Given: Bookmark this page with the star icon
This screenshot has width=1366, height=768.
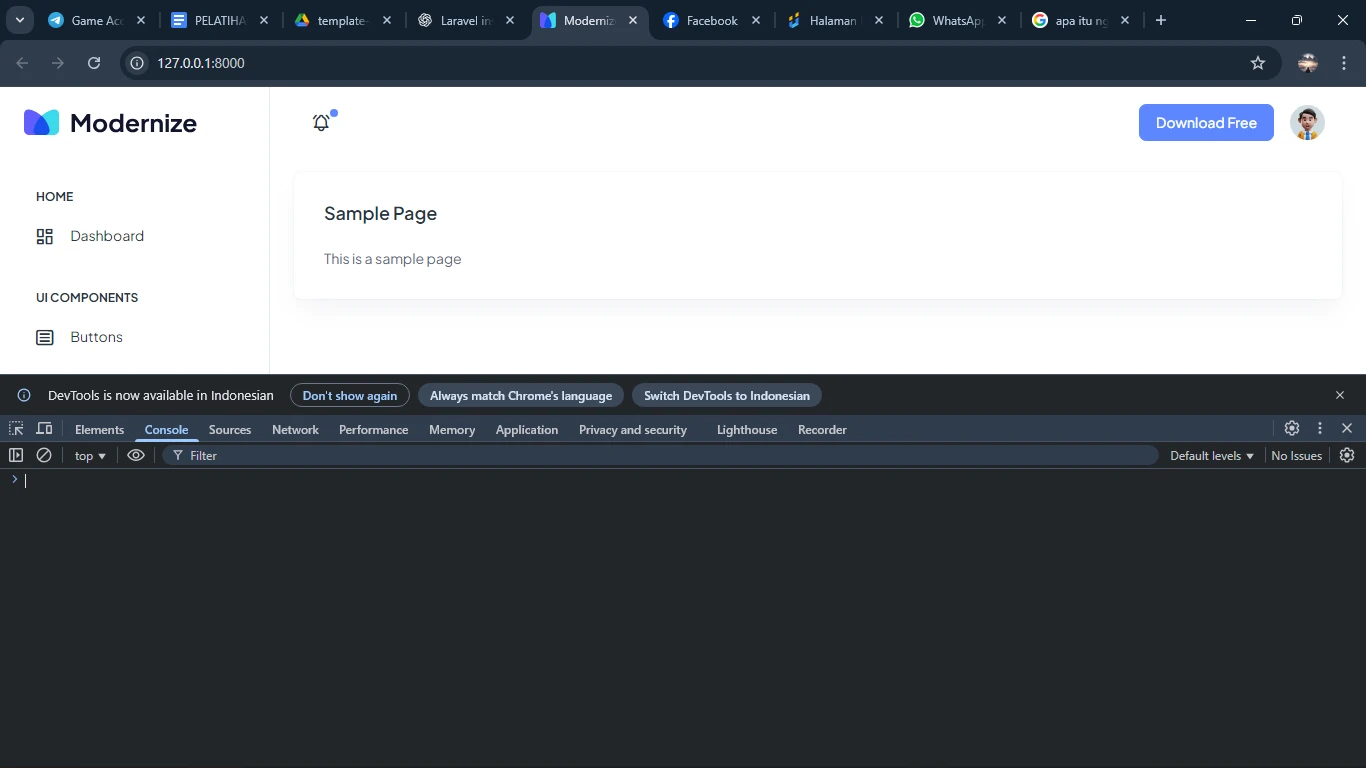Looking at the screenshot, I should [x=1258, y=63].
